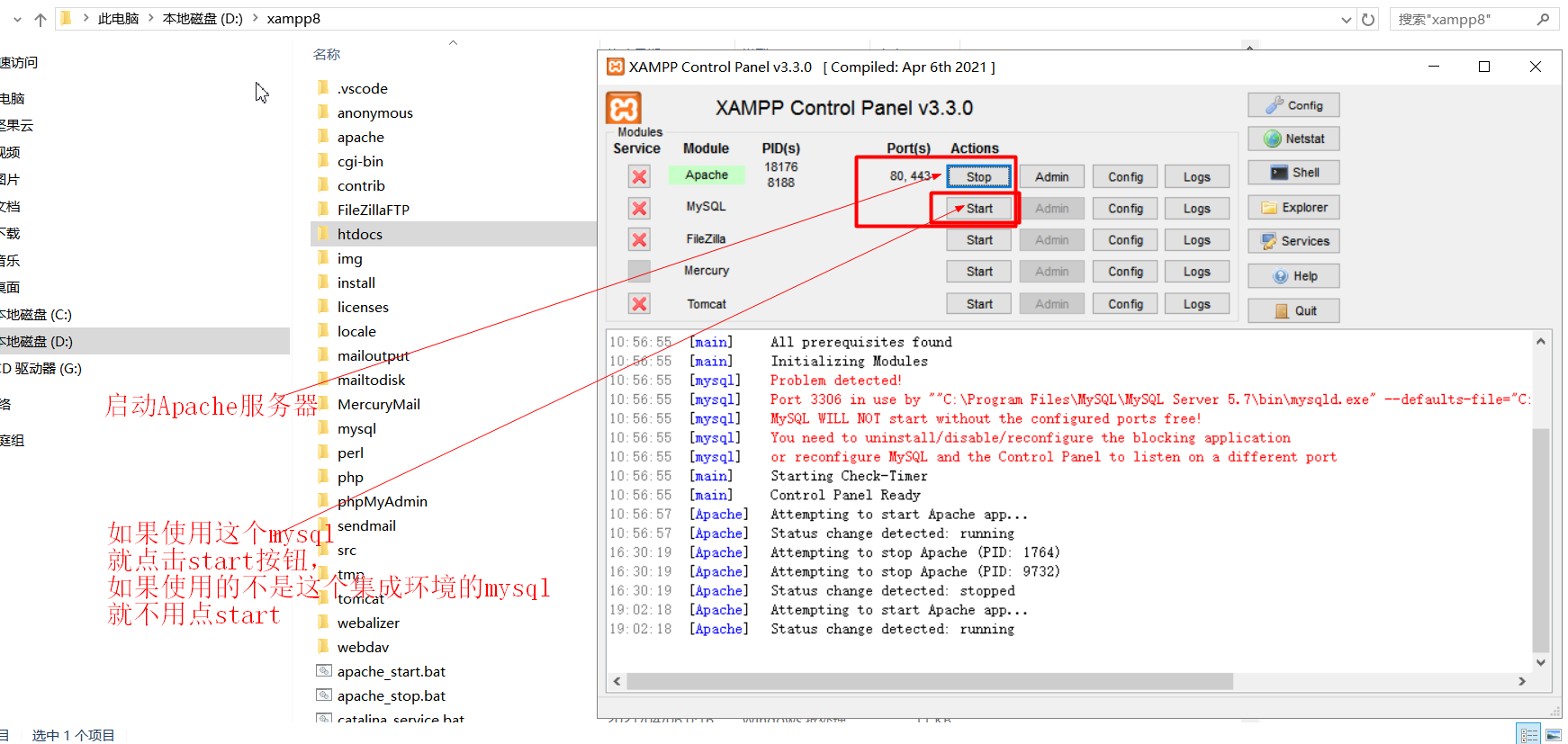
Task: Click the log horizontal scrollbar thumb
Action: click(x=930, y=682)
